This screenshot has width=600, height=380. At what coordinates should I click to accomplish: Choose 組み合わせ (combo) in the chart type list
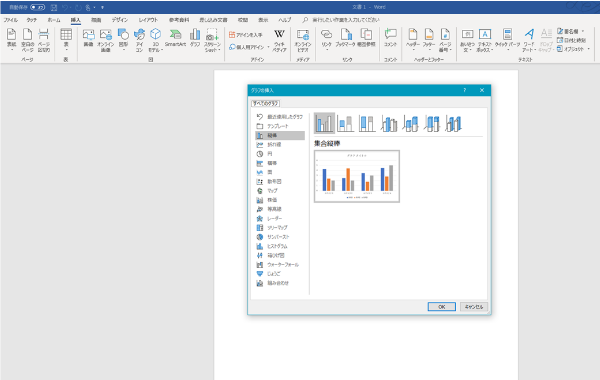[x=280, y=283]
